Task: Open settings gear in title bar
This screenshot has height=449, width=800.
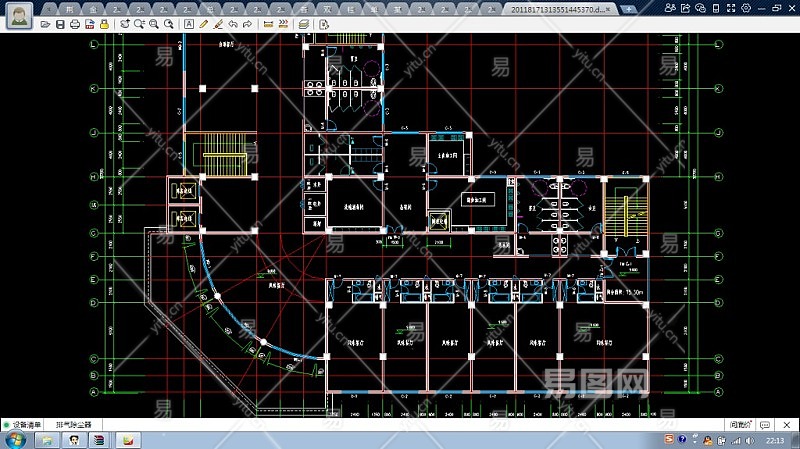Action: 746,8
